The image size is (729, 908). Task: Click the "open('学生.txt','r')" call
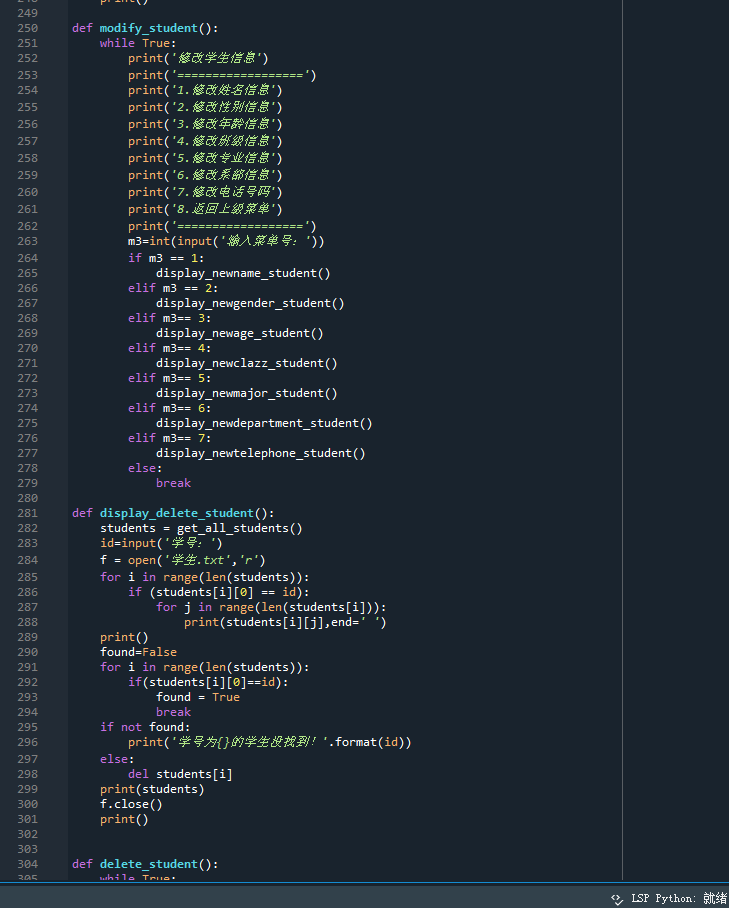[197, 561]
